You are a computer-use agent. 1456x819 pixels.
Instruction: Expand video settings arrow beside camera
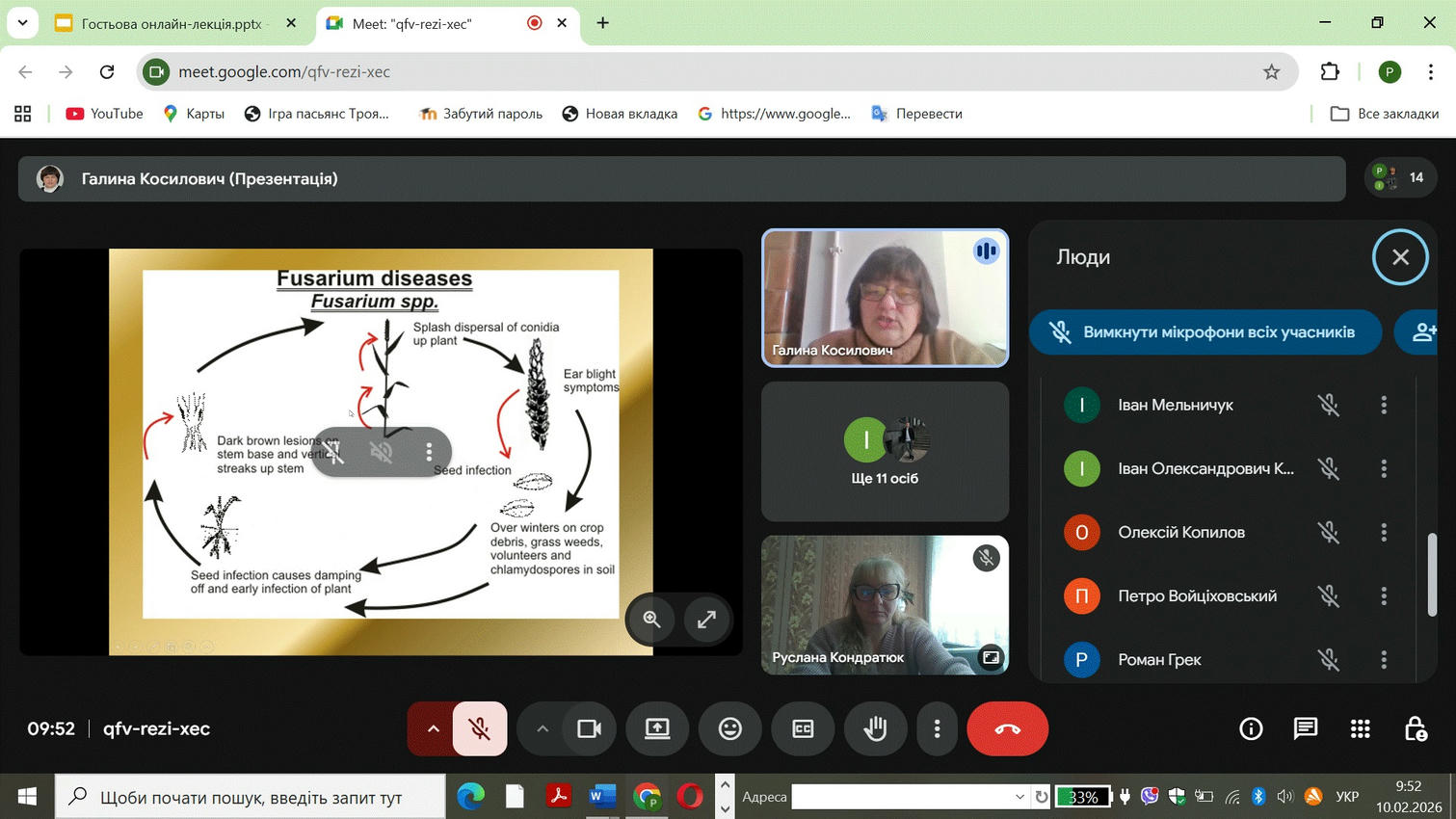(x=543, y=729)
